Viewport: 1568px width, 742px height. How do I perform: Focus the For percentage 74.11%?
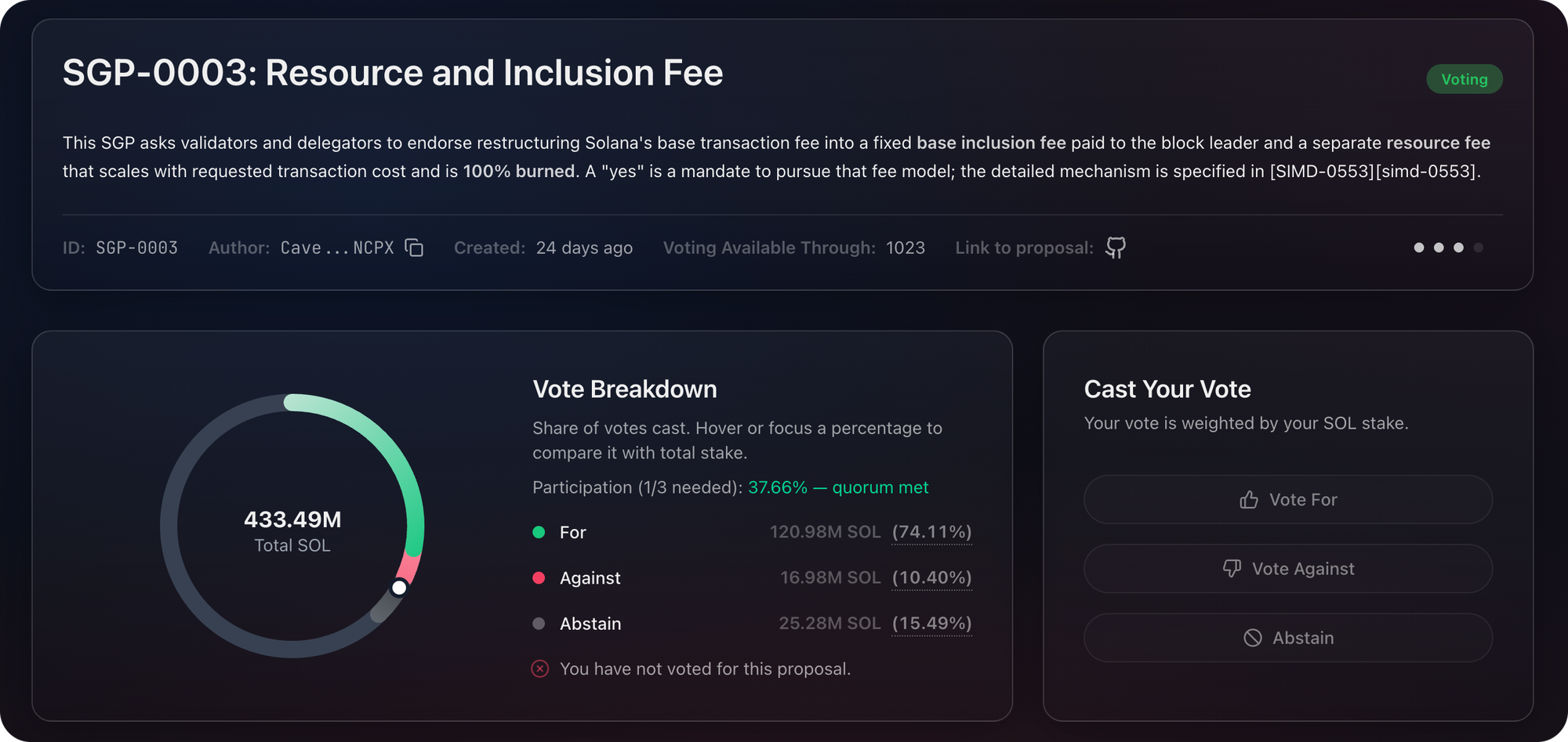[932, 532]
